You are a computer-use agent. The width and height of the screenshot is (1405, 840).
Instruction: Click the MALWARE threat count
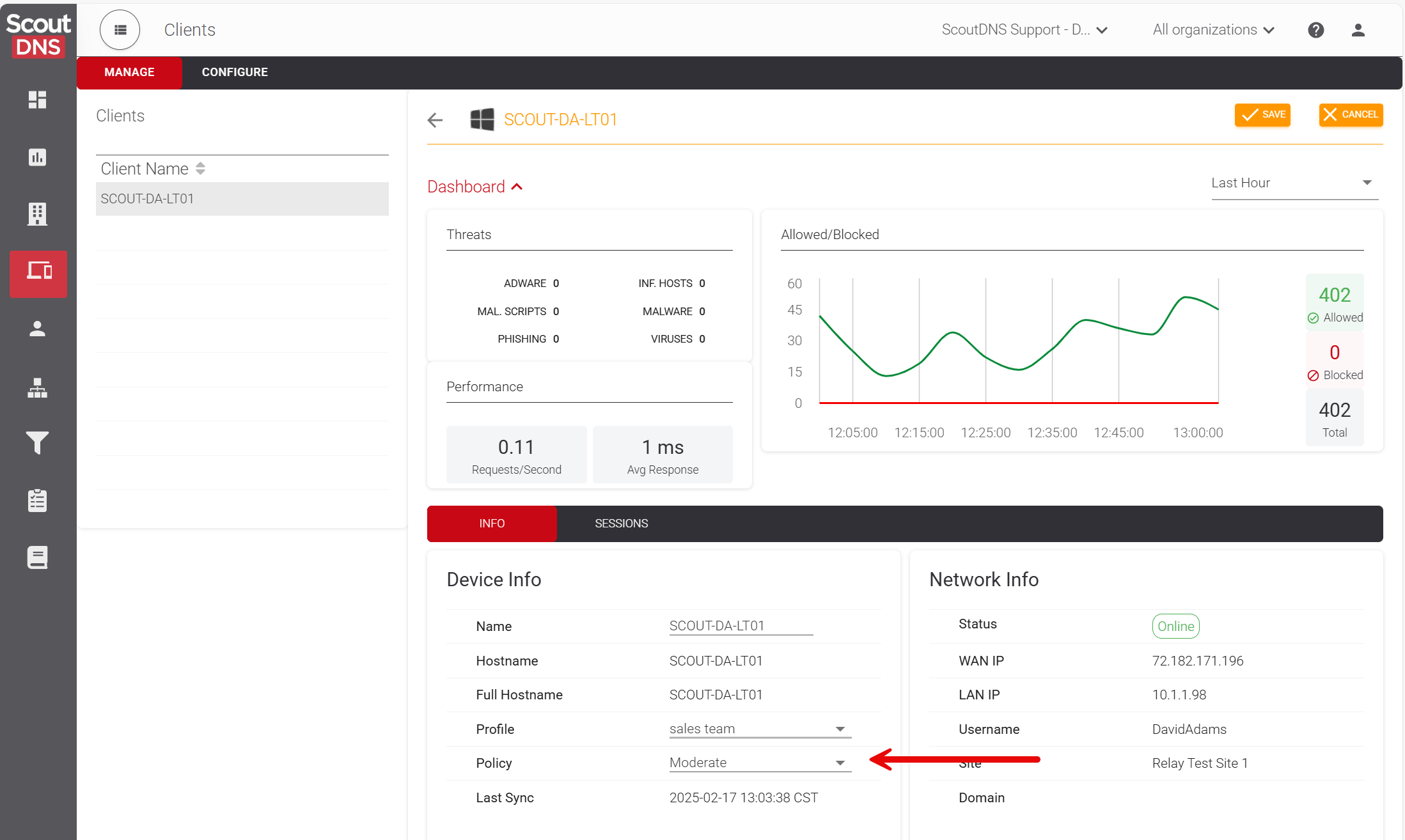(x=702, y=311)
